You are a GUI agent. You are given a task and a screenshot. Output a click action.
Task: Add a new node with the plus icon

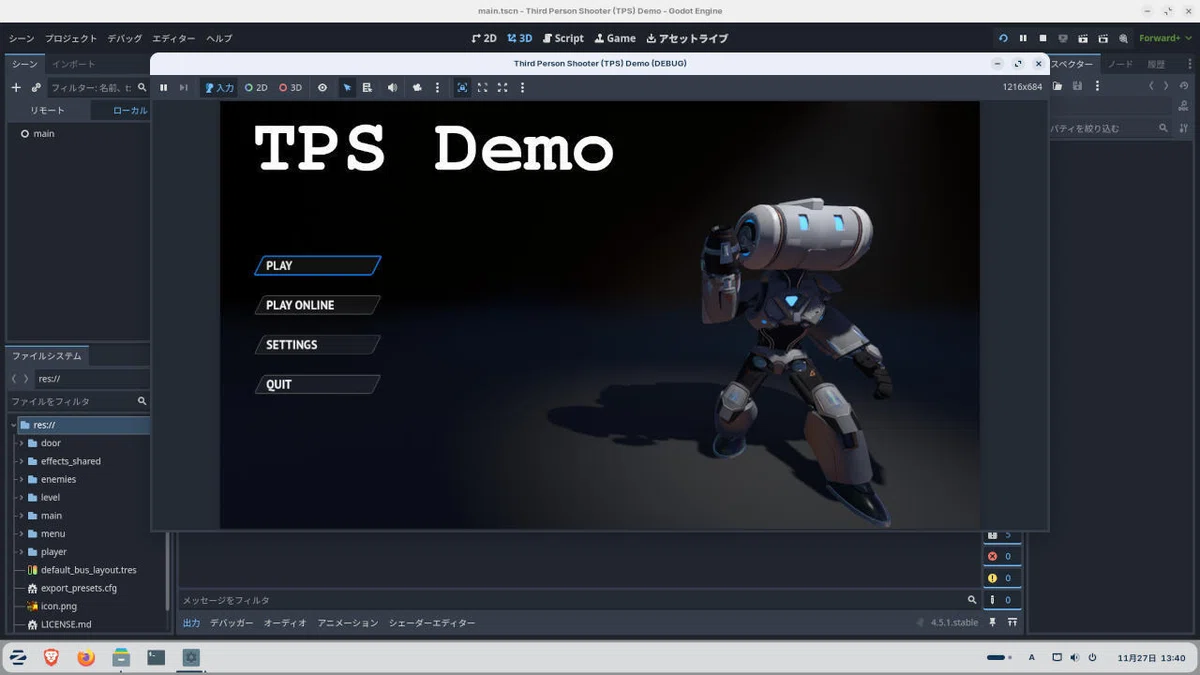click(16, 88)
